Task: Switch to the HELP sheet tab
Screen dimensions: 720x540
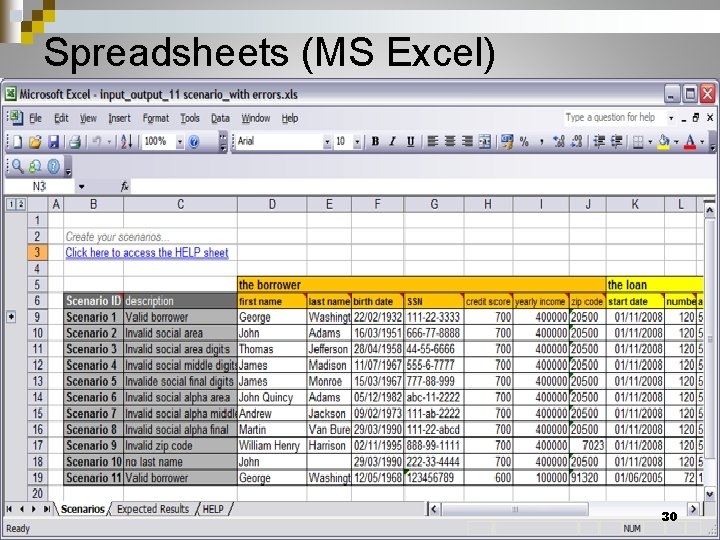Action: tap(213, 509)
